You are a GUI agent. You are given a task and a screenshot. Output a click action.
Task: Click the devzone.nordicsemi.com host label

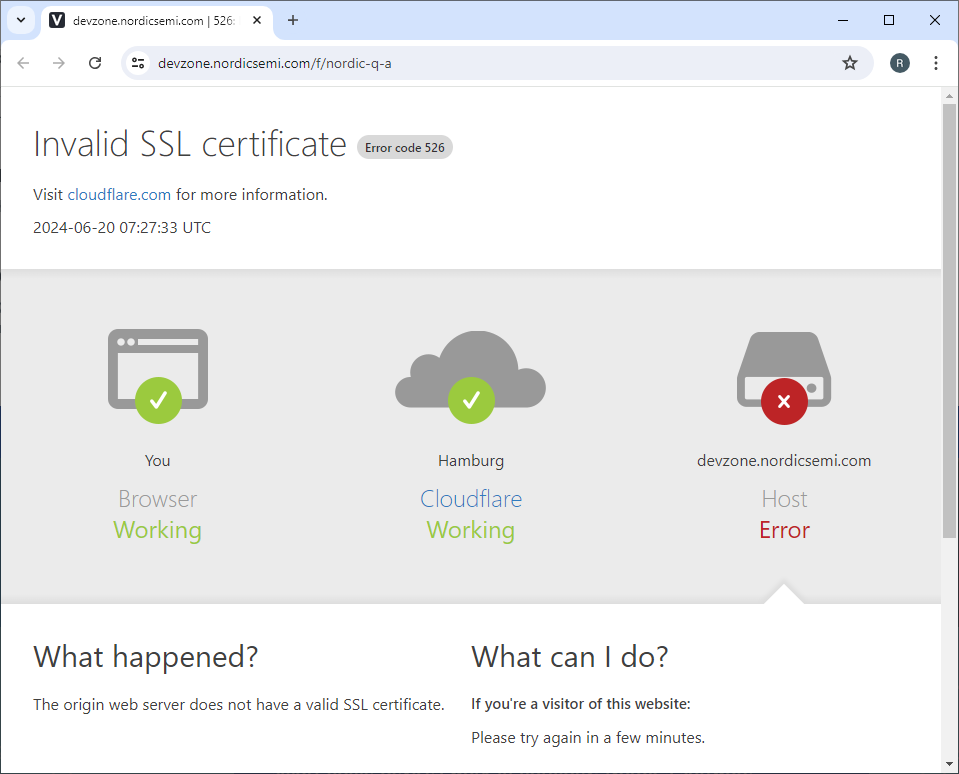784,460
